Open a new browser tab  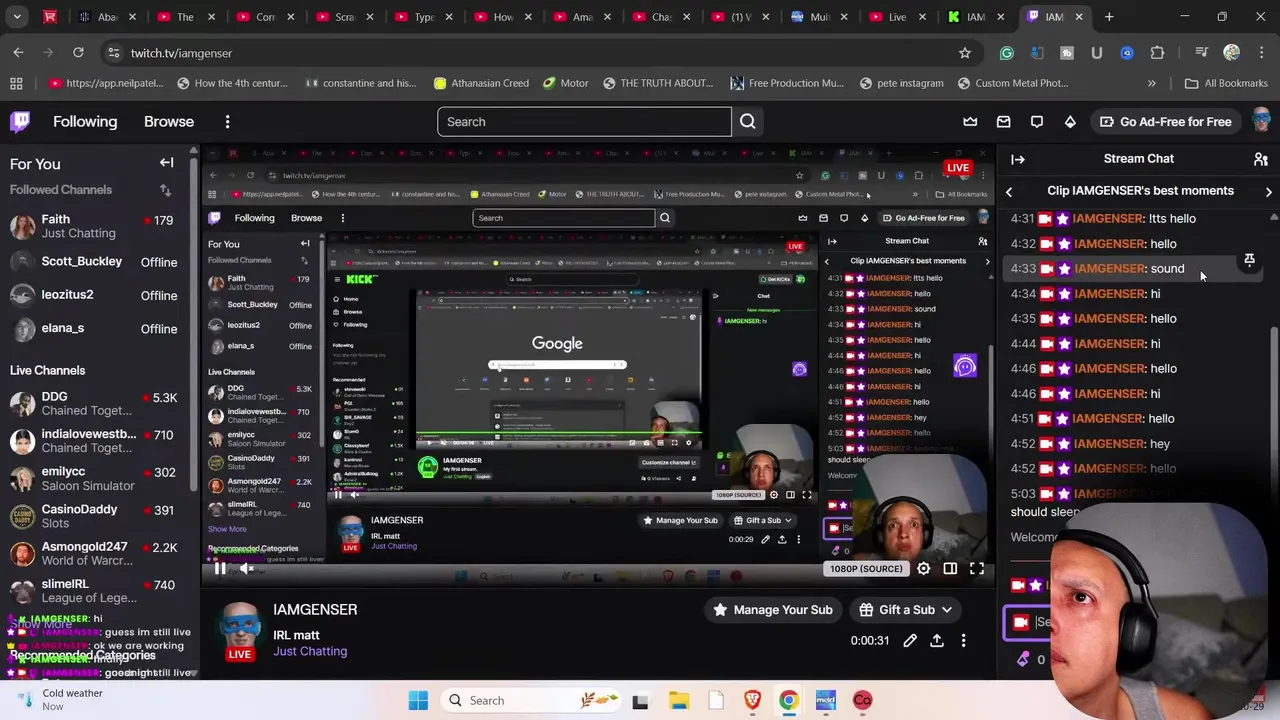[x=1109, y=17]
